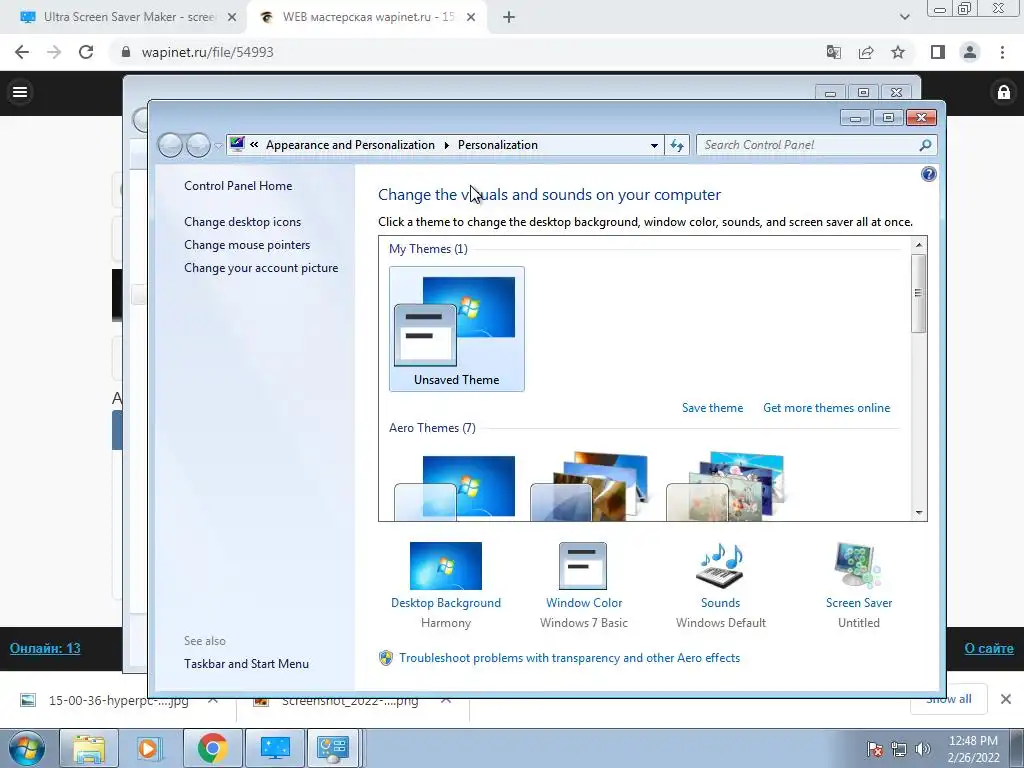
Task: Click Appearance and Personalization breadcrumb
Action: click(350, 145)
